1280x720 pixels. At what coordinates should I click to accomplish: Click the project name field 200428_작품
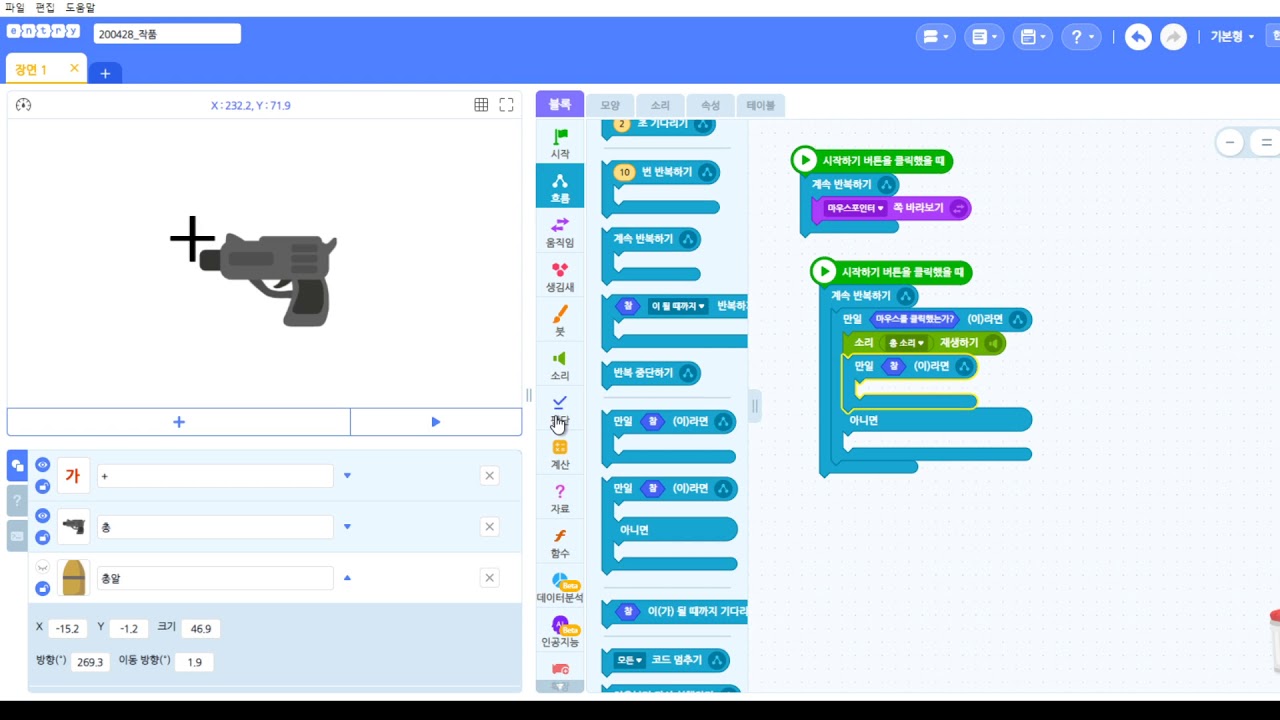click(x=167, y=34)
